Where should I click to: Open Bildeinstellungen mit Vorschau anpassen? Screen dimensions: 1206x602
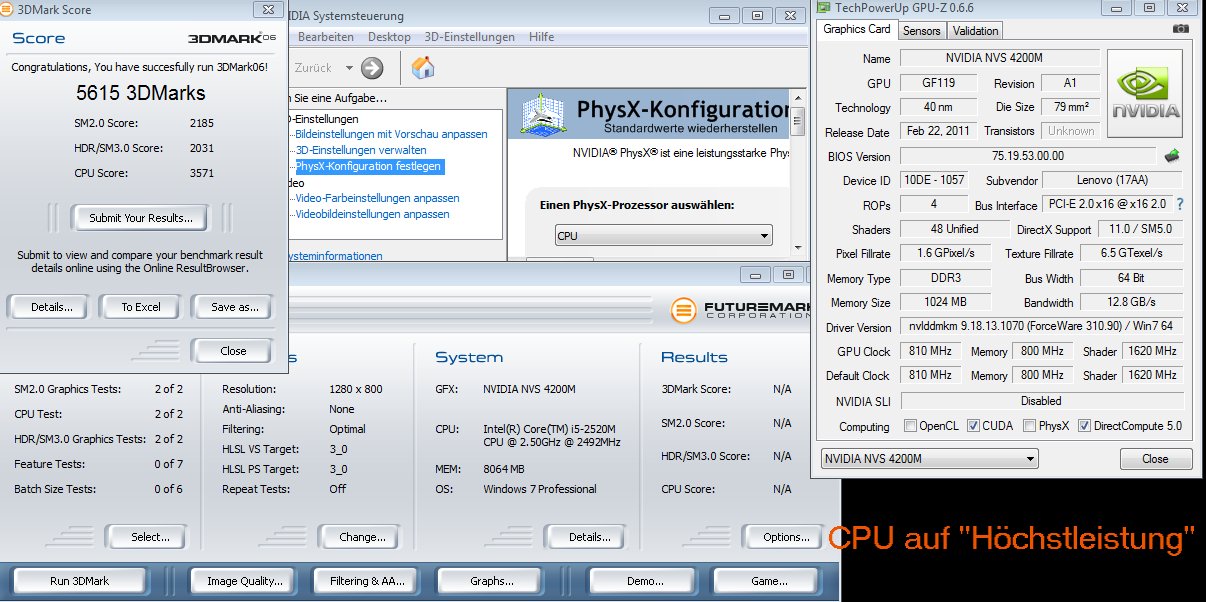[x=391, y=134]
